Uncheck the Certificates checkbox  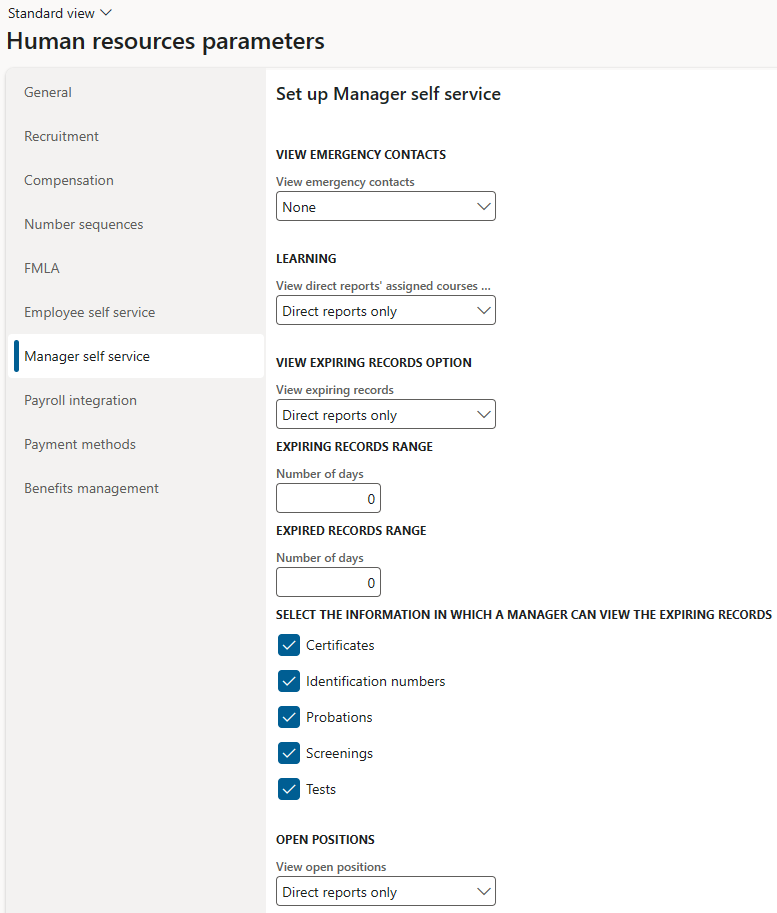289,645
